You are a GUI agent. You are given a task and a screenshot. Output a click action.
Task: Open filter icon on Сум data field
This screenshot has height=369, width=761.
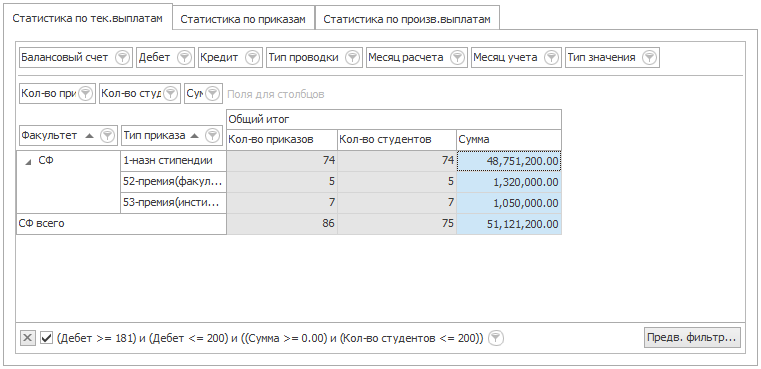(x=212, y=94)
